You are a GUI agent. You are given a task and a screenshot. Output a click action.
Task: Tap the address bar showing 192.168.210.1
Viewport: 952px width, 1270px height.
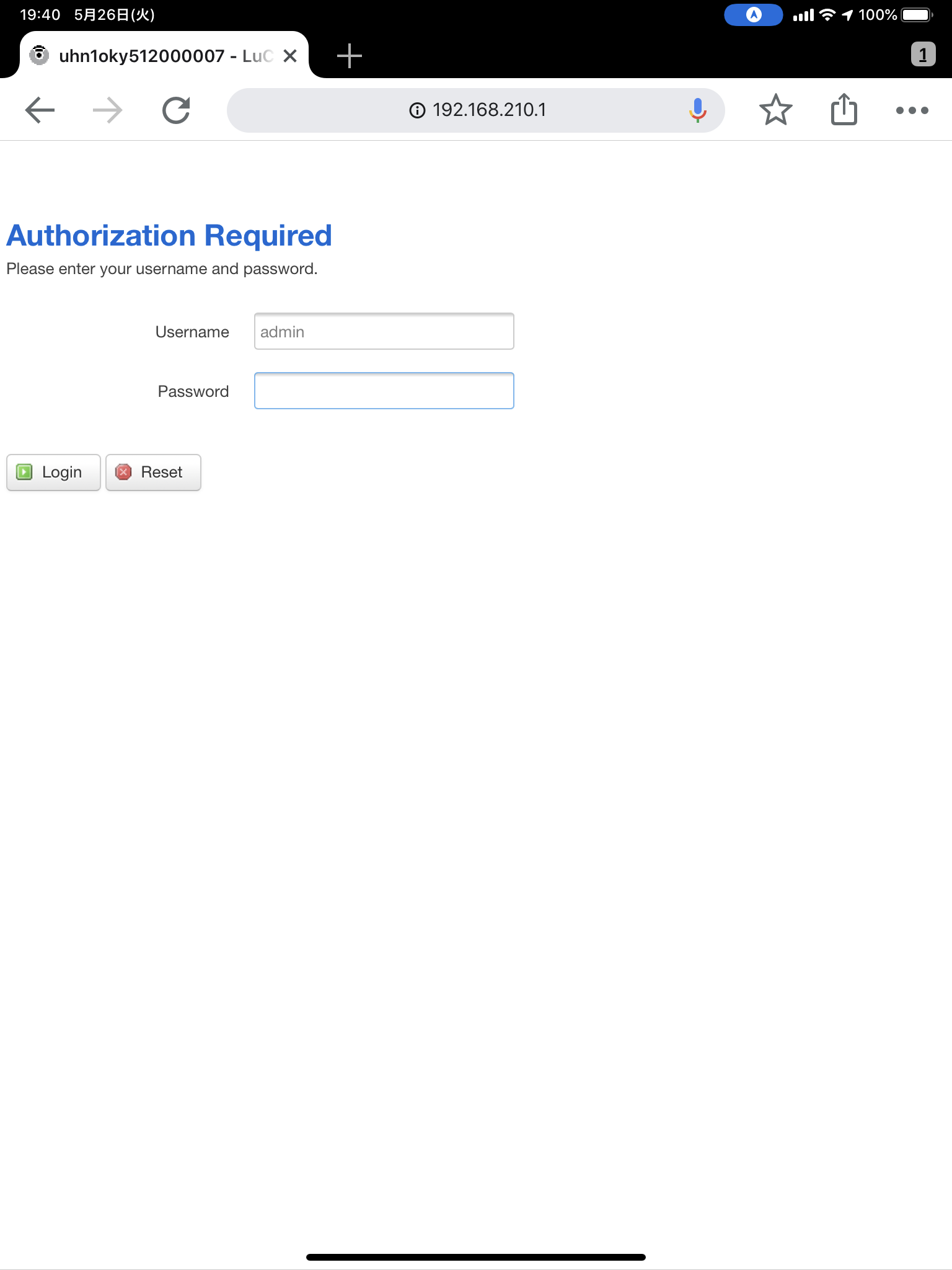[x=476, y=110]
